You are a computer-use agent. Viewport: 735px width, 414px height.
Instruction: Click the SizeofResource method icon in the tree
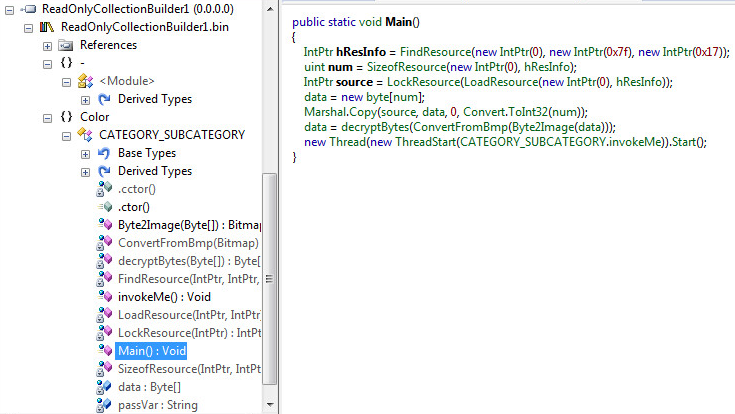click(105, 369)
